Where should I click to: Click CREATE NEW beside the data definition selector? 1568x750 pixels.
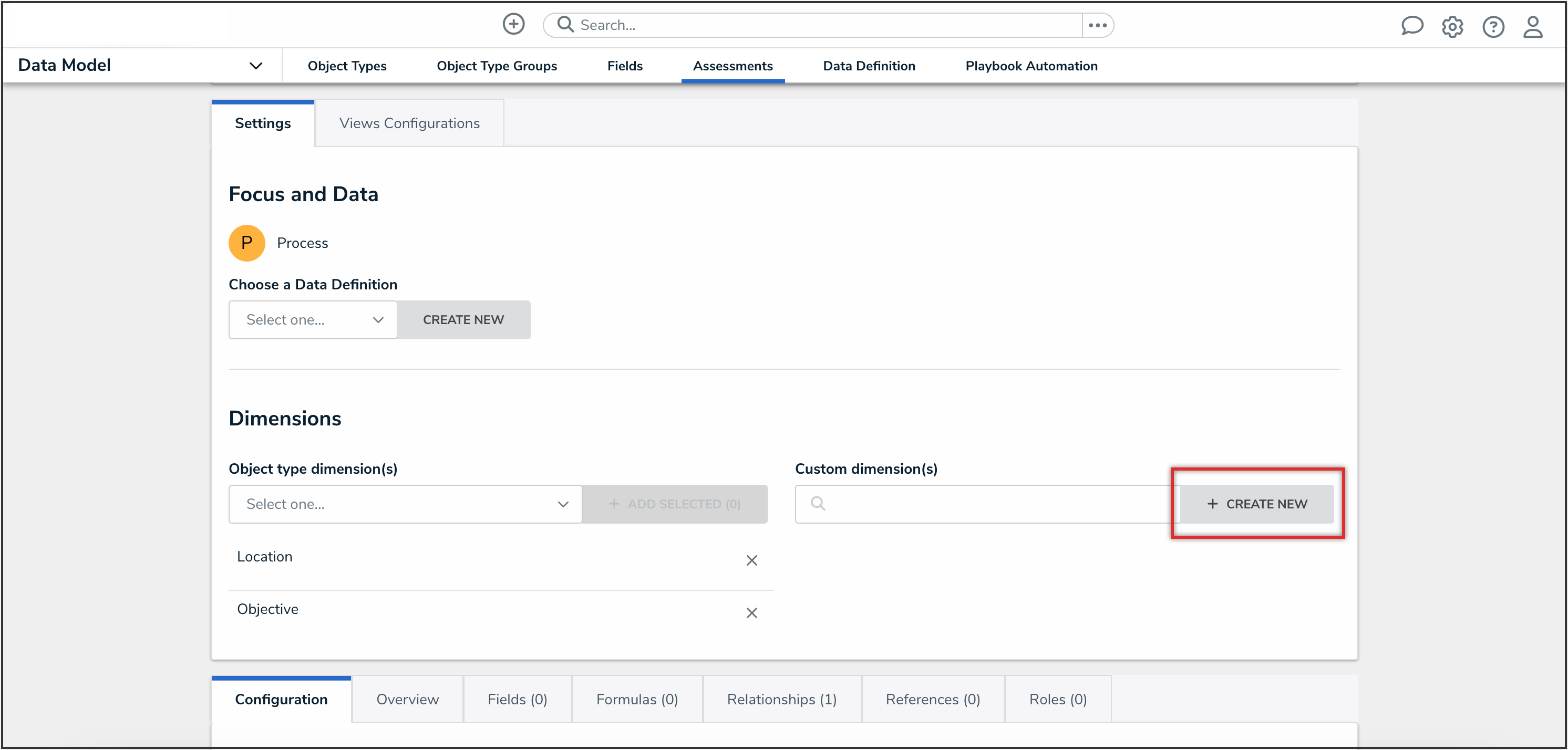click(463, 319)
